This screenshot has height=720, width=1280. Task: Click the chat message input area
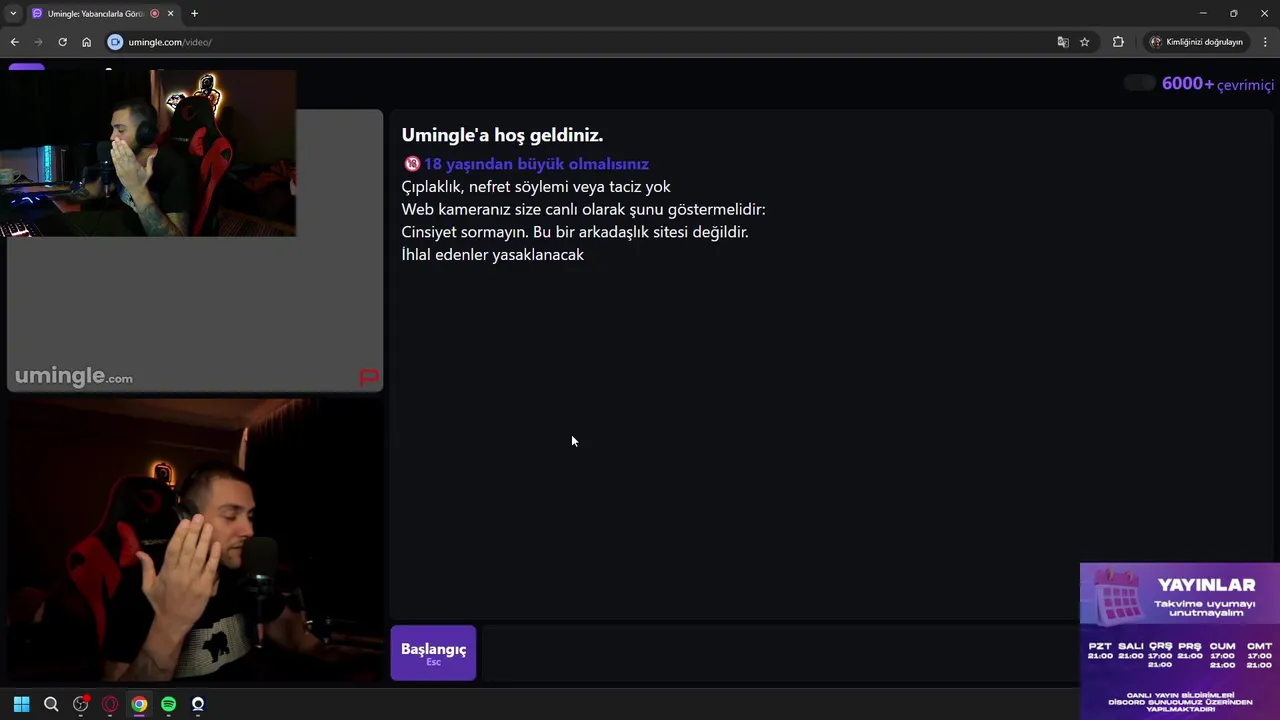point(778,653)
